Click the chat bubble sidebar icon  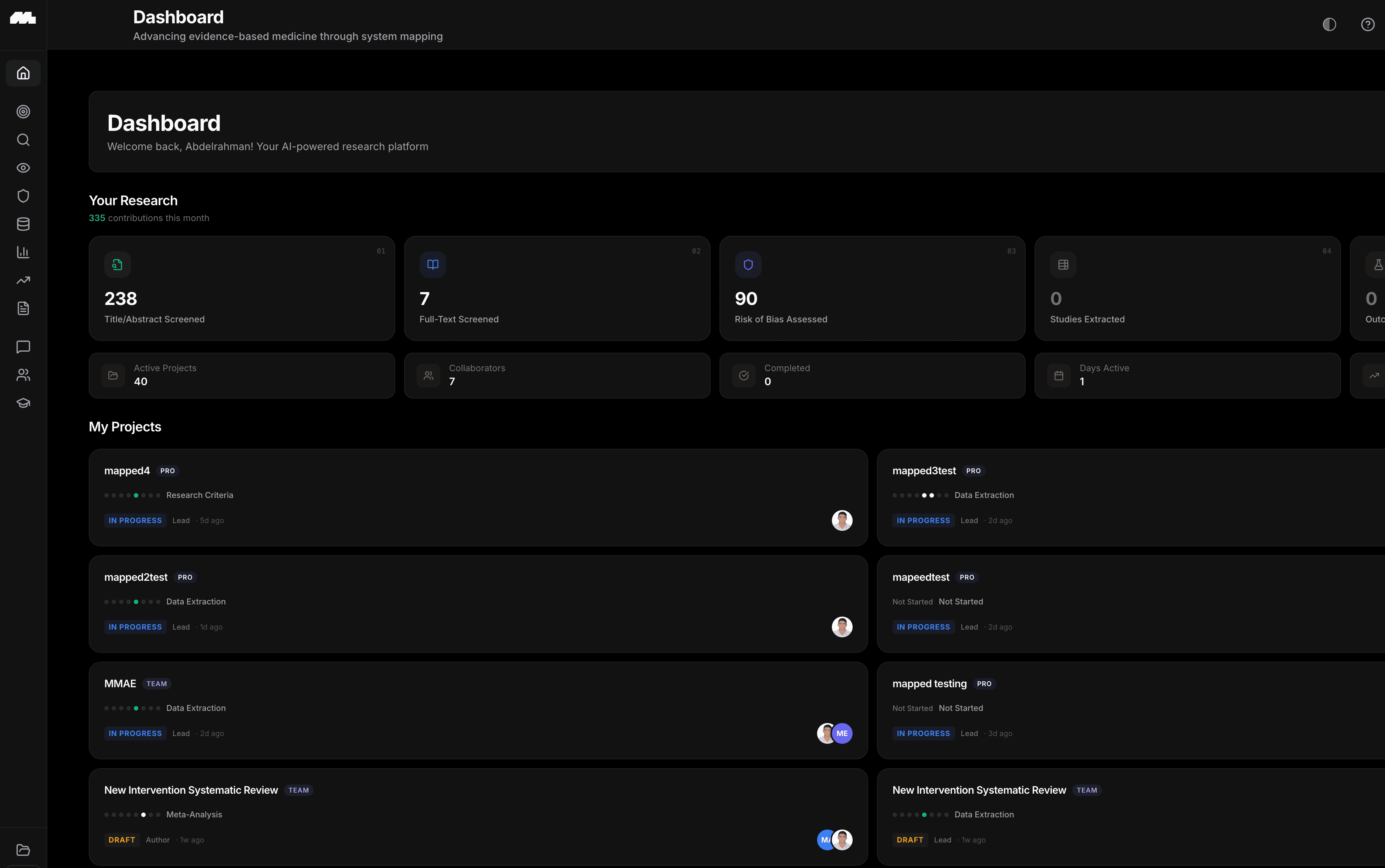coord(23,347)
